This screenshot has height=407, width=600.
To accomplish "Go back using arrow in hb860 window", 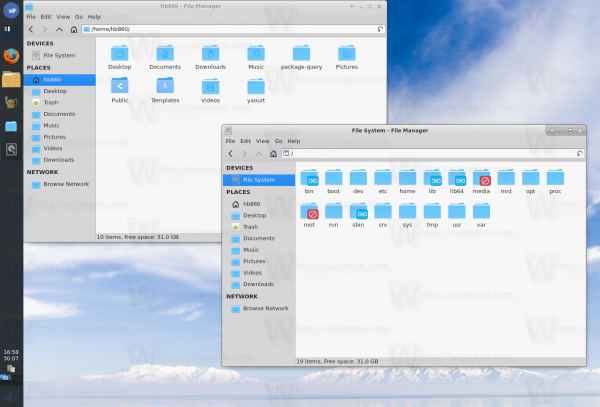I will point(31,29).
